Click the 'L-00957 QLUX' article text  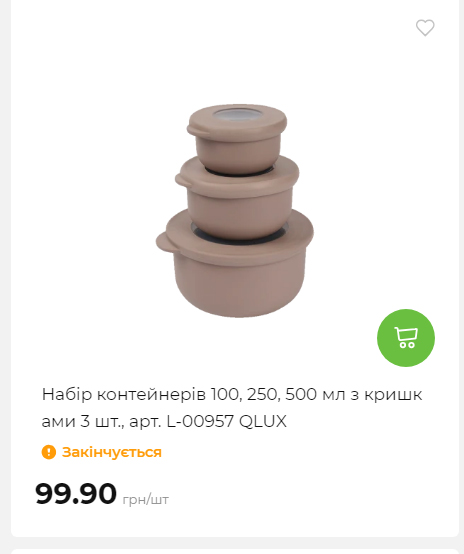coord(226,421)
